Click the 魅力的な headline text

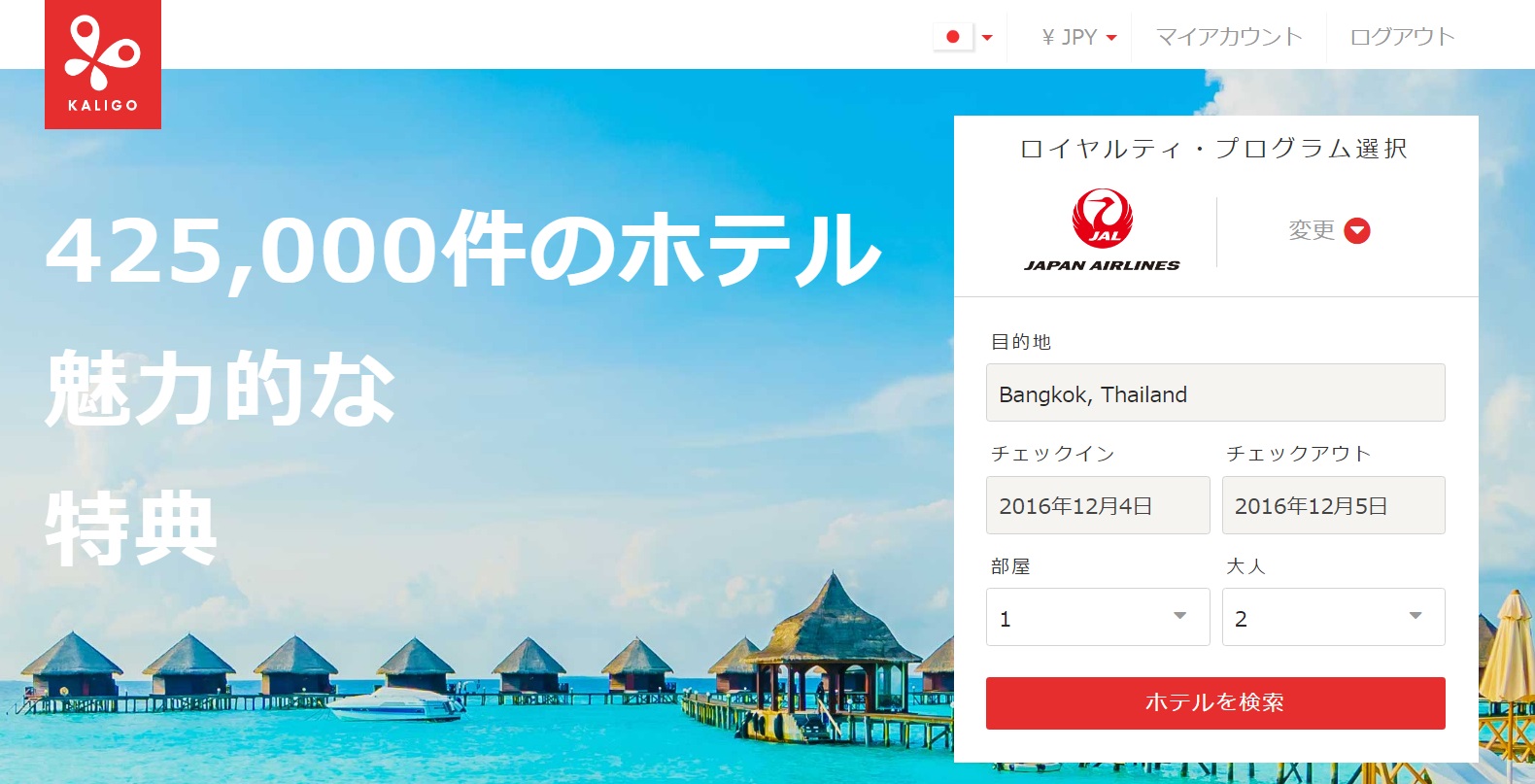click(x=221, y=389)
